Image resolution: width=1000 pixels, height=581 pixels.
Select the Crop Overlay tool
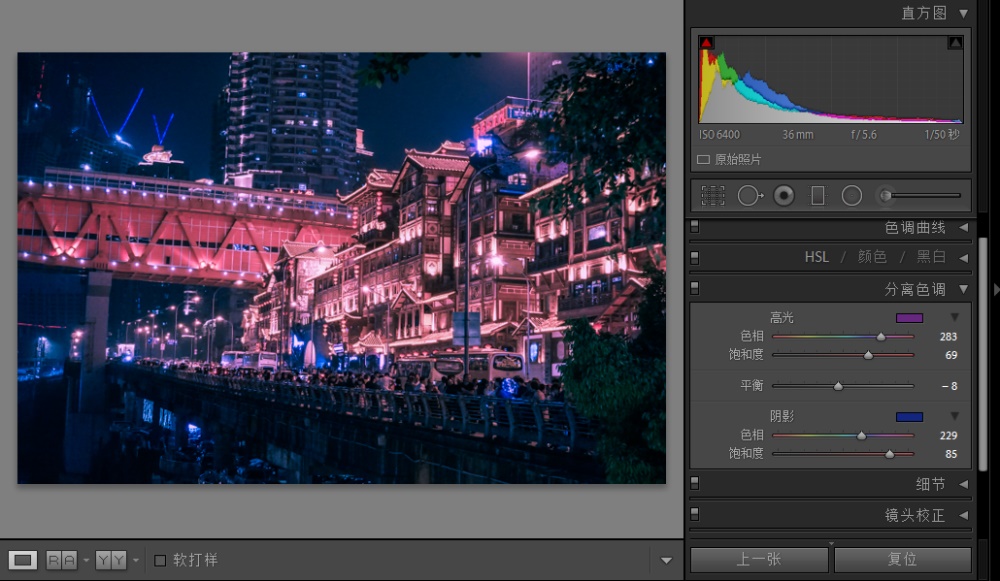point(712,196)
